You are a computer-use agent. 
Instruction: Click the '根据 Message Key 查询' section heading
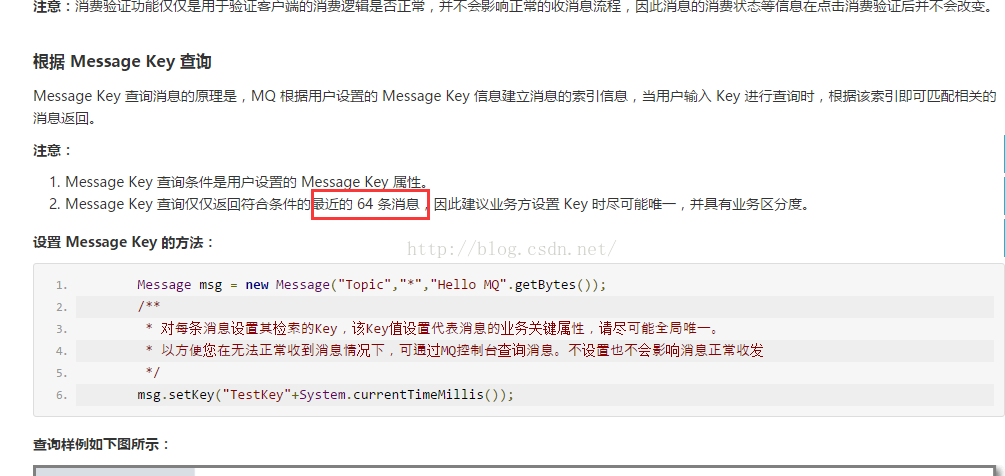click(122, 62)
